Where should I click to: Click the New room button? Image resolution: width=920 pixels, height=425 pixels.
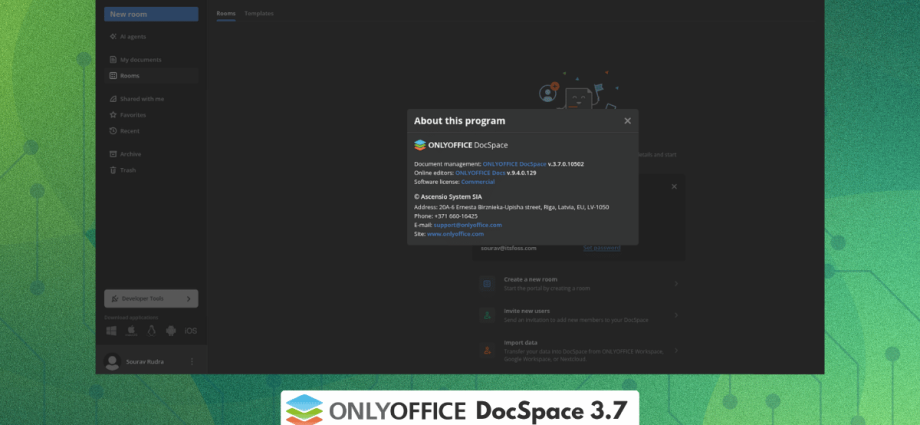(x=151, y=14)
